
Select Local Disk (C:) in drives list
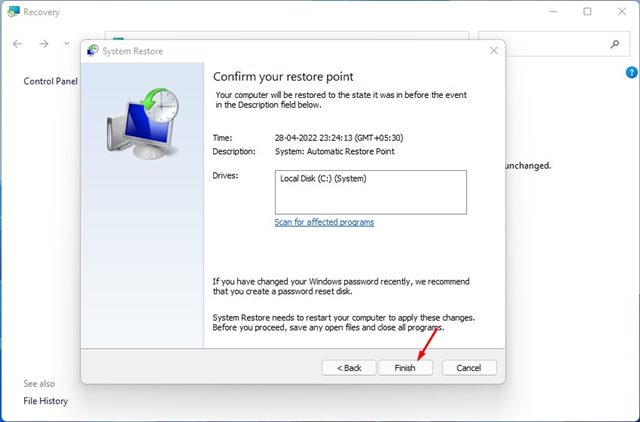tap(323, 178)
